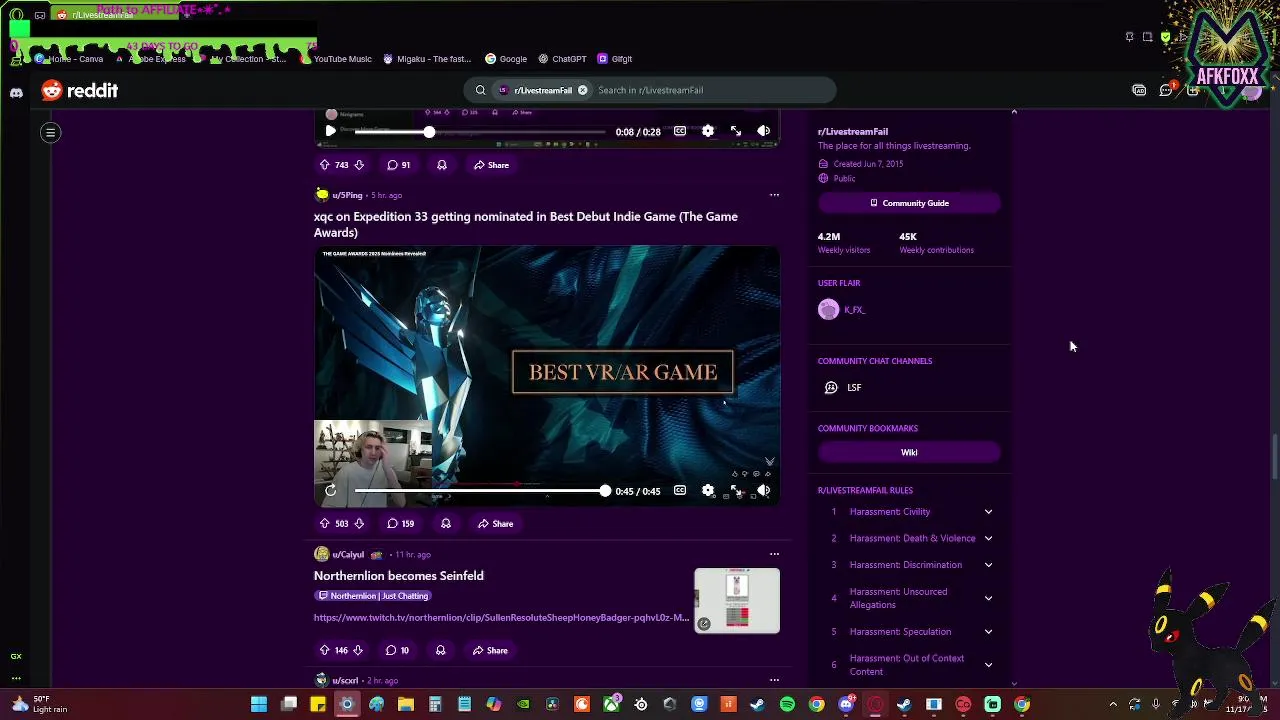1280x720 pixels.
Task: Click the search magnifier icon
Action: (480, 90)
